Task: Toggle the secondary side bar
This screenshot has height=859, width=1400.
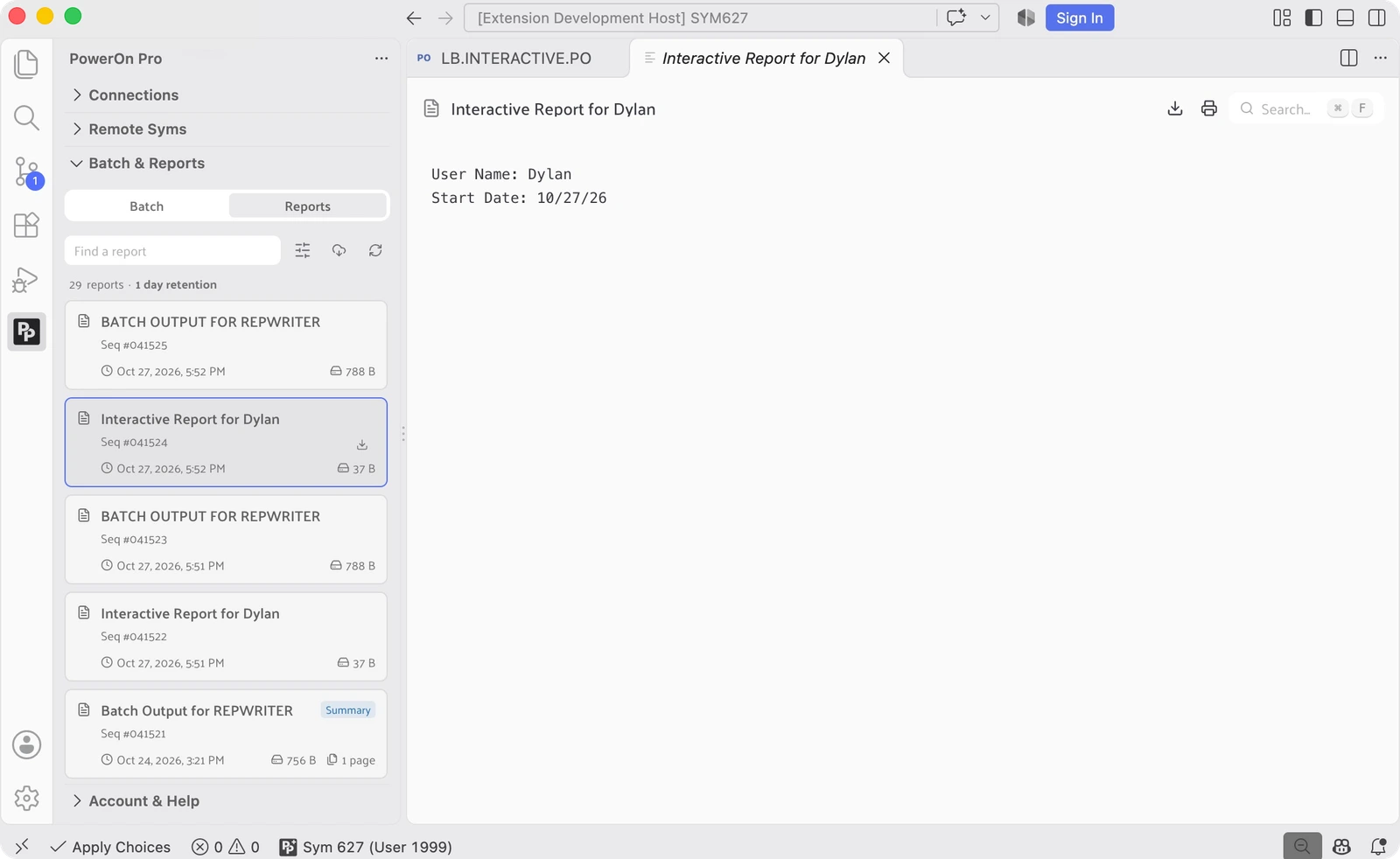Action: coord(1377,17)
